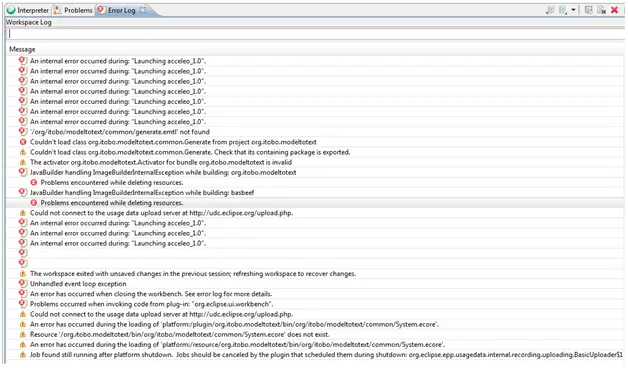Screen dimensions: 628x368
Task: Expand the 'JavaBuilder ... building: basbeef' entry icon
Action: (23, 193)
